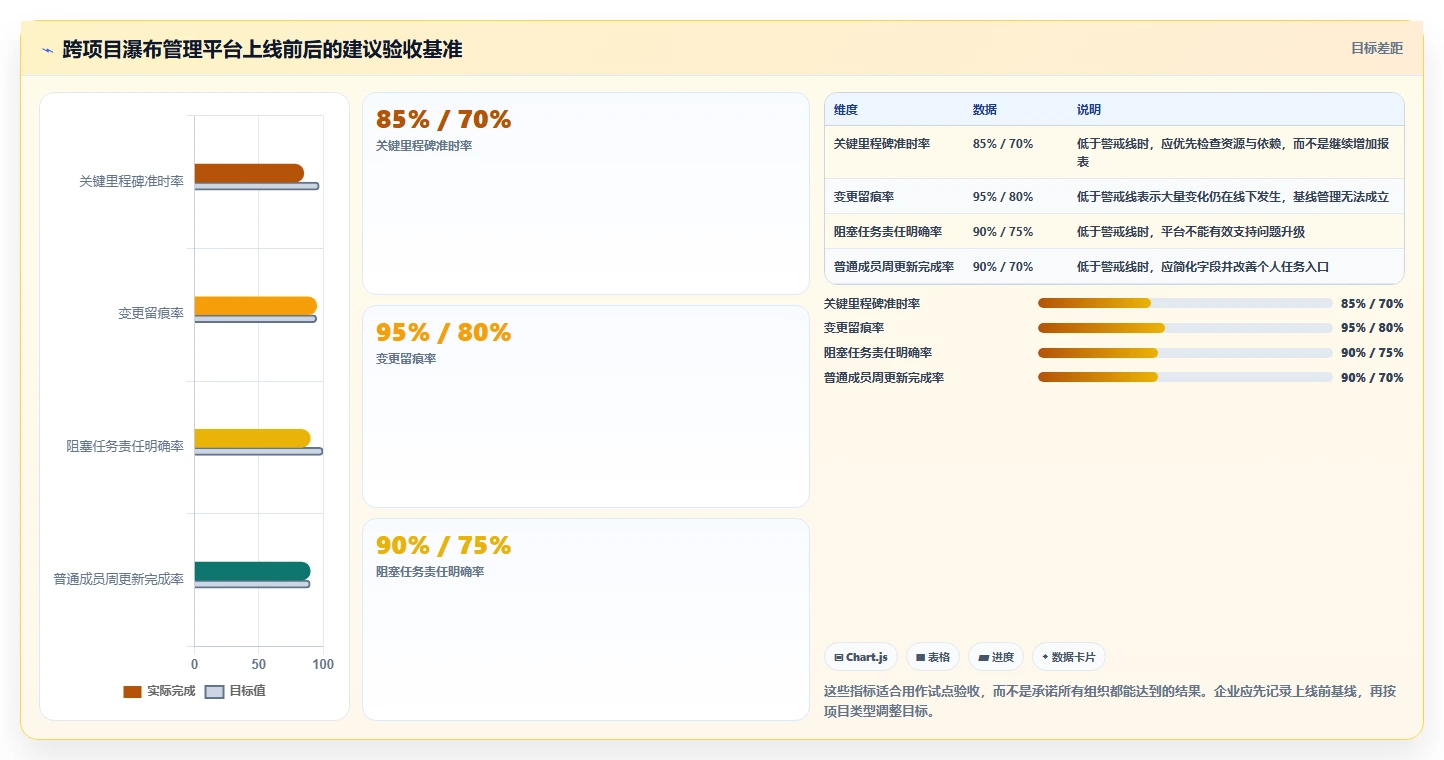The width and height of the screenshot is (1444, 760).
Task: Click the x-axis tick value 50
Action: 258,664
